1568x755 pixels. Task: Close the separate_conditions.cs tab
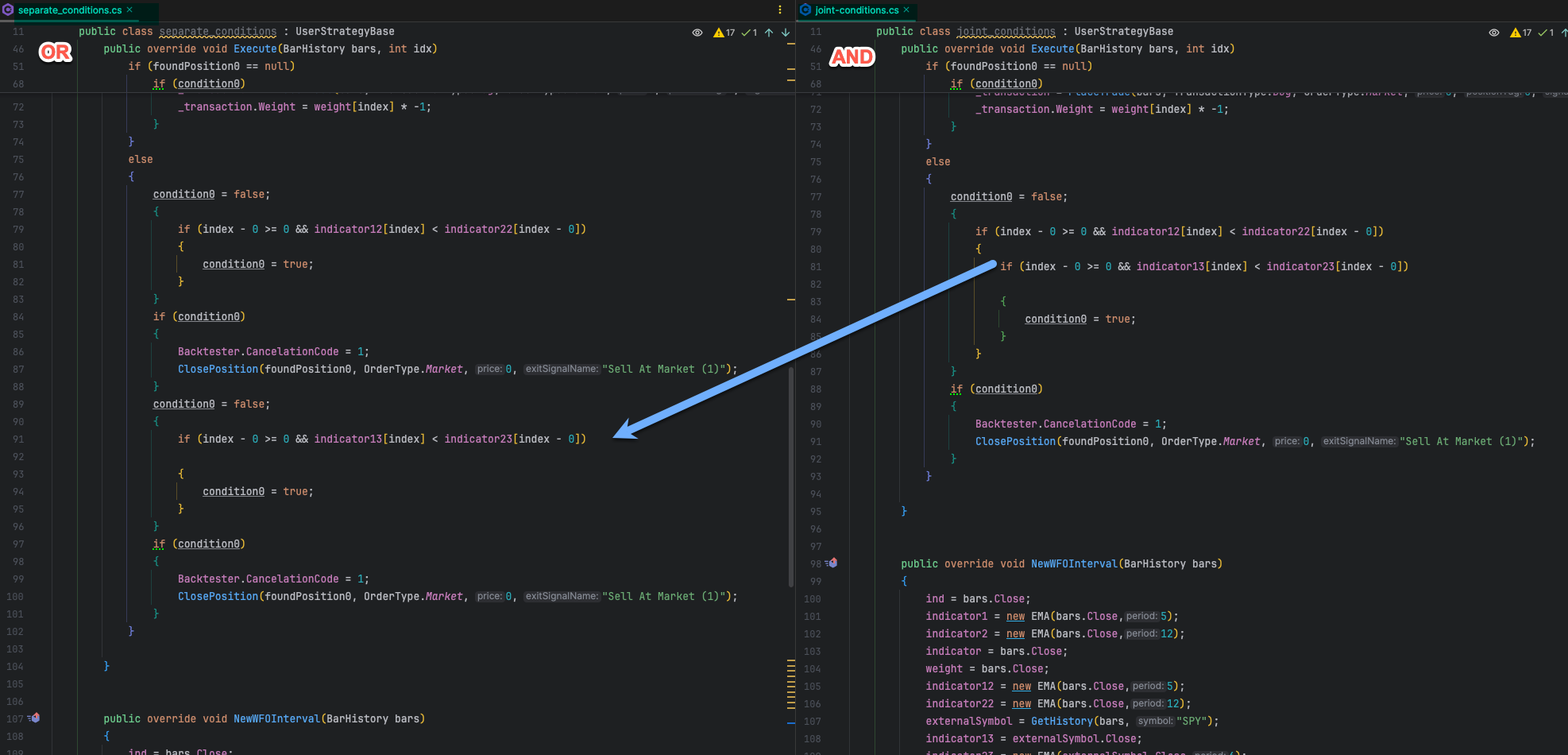pos(129,10)
